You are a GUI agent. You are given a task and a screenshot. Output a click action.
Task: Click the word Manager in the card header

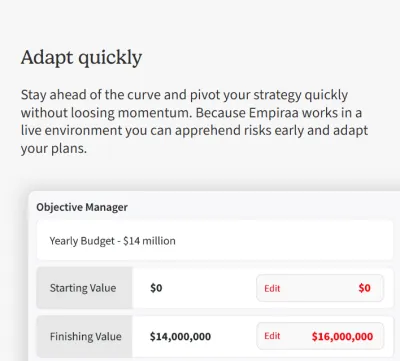click(x=106, y=207)
